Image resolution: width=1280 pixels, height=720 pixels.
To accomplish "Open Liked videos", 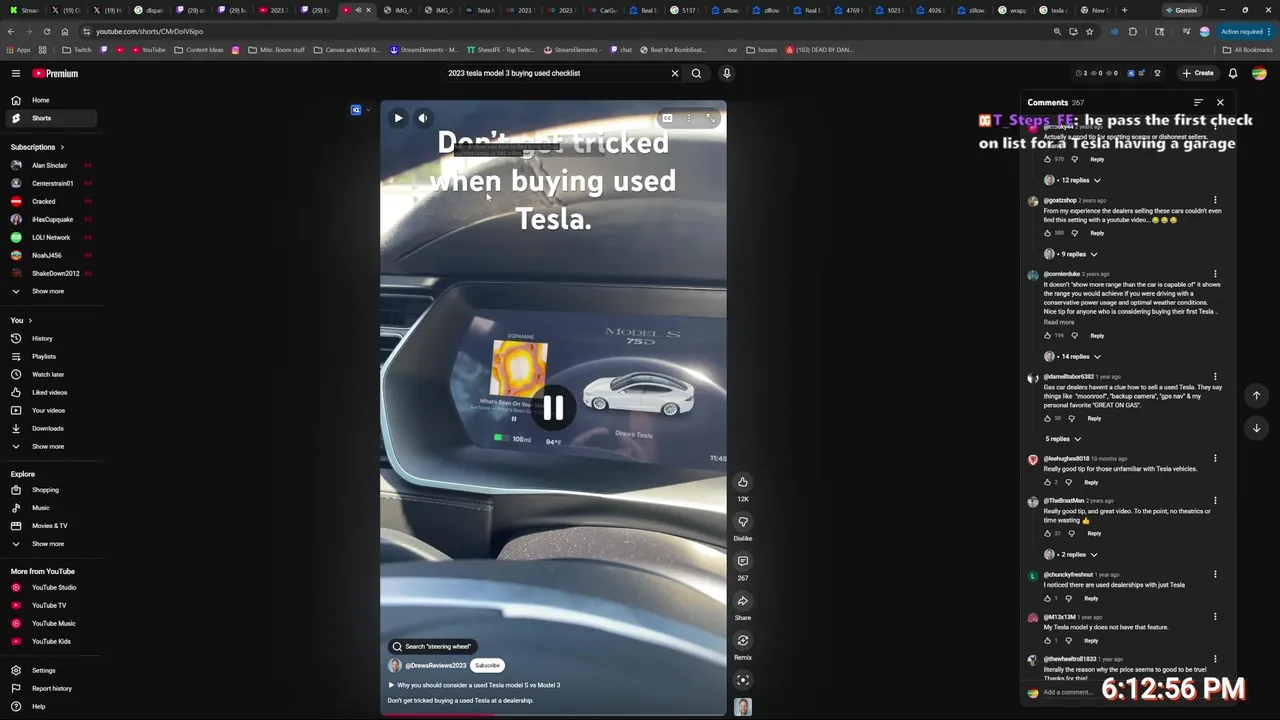I will point(50,392).
